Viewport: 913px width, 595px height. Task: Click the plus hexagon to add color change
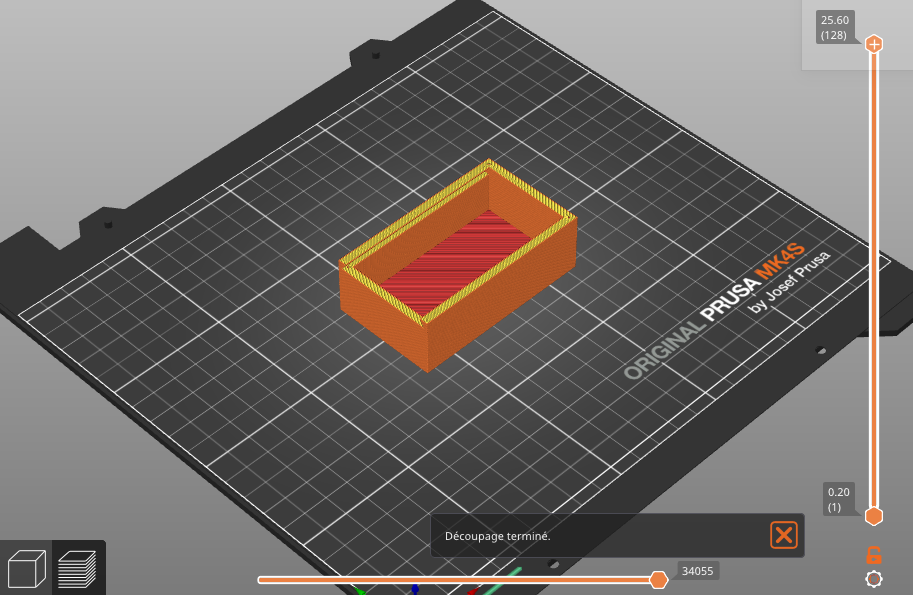click(x=873, y=44)
